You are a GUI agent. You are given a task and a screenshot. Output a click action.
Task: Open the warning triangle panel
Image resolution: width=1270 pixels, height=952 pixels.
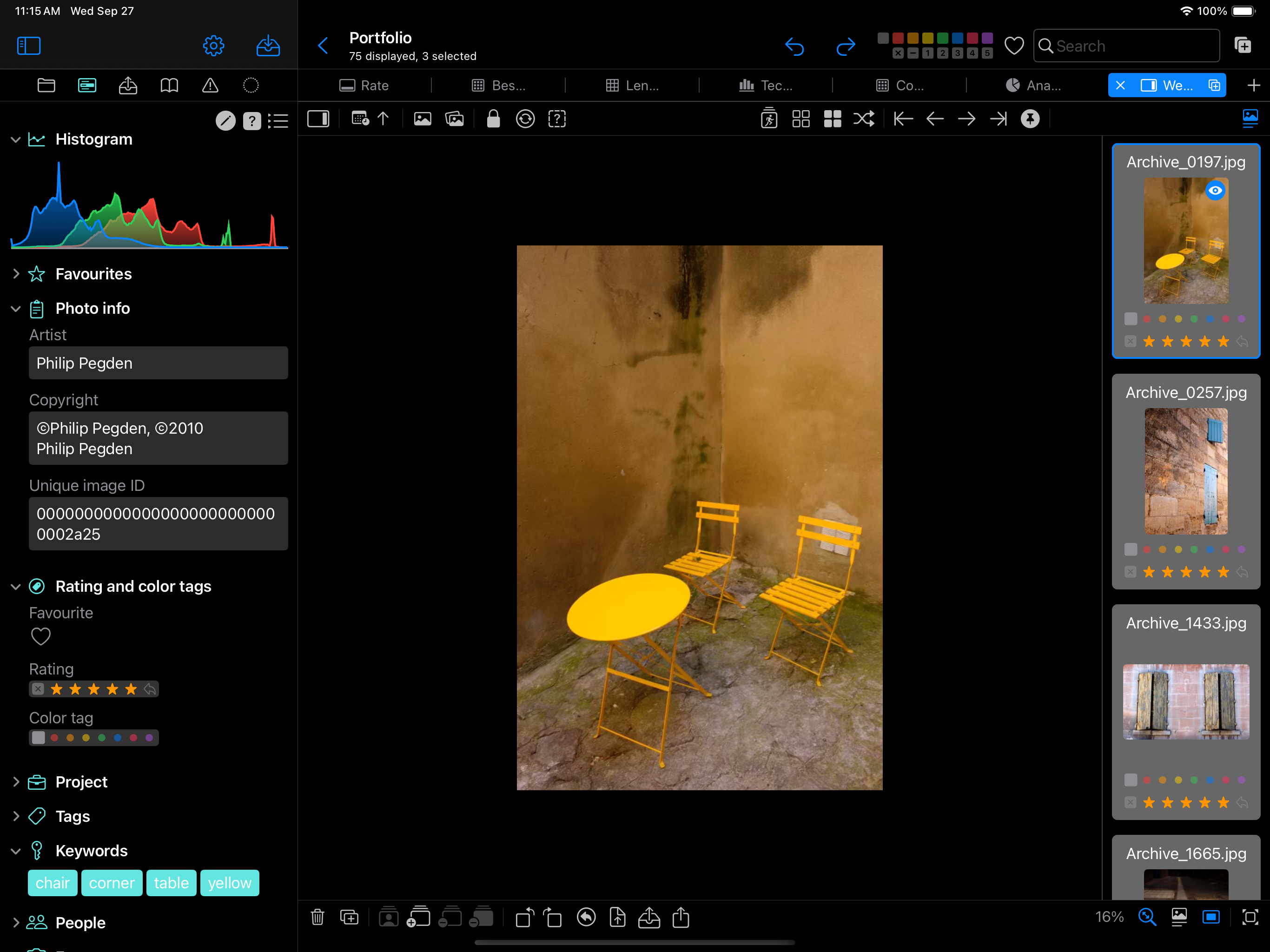[x=210, y=86]
